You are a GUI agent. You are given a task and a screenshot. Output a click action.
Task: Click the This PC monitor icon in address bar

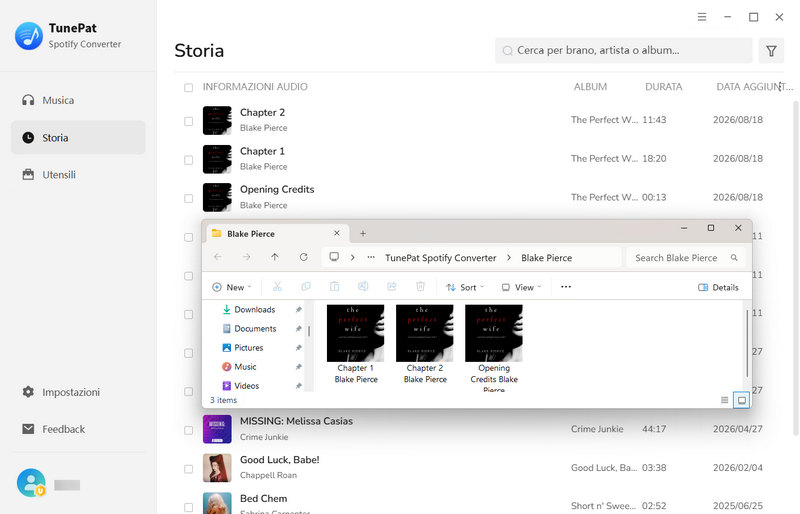click(x=334, y=257)
